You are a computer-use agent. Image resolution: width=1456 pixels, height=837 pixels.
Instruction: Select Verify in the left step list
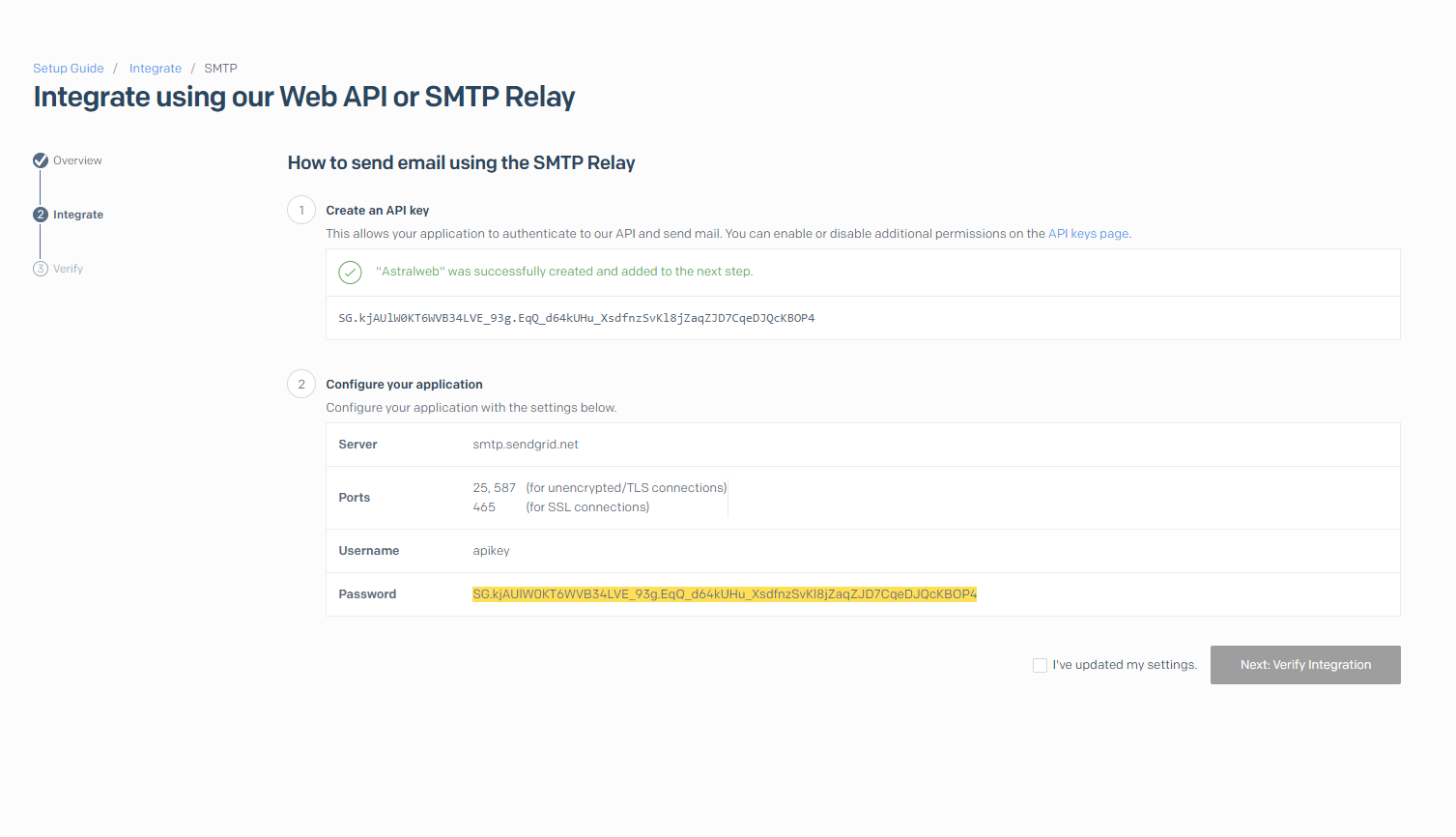67,269
